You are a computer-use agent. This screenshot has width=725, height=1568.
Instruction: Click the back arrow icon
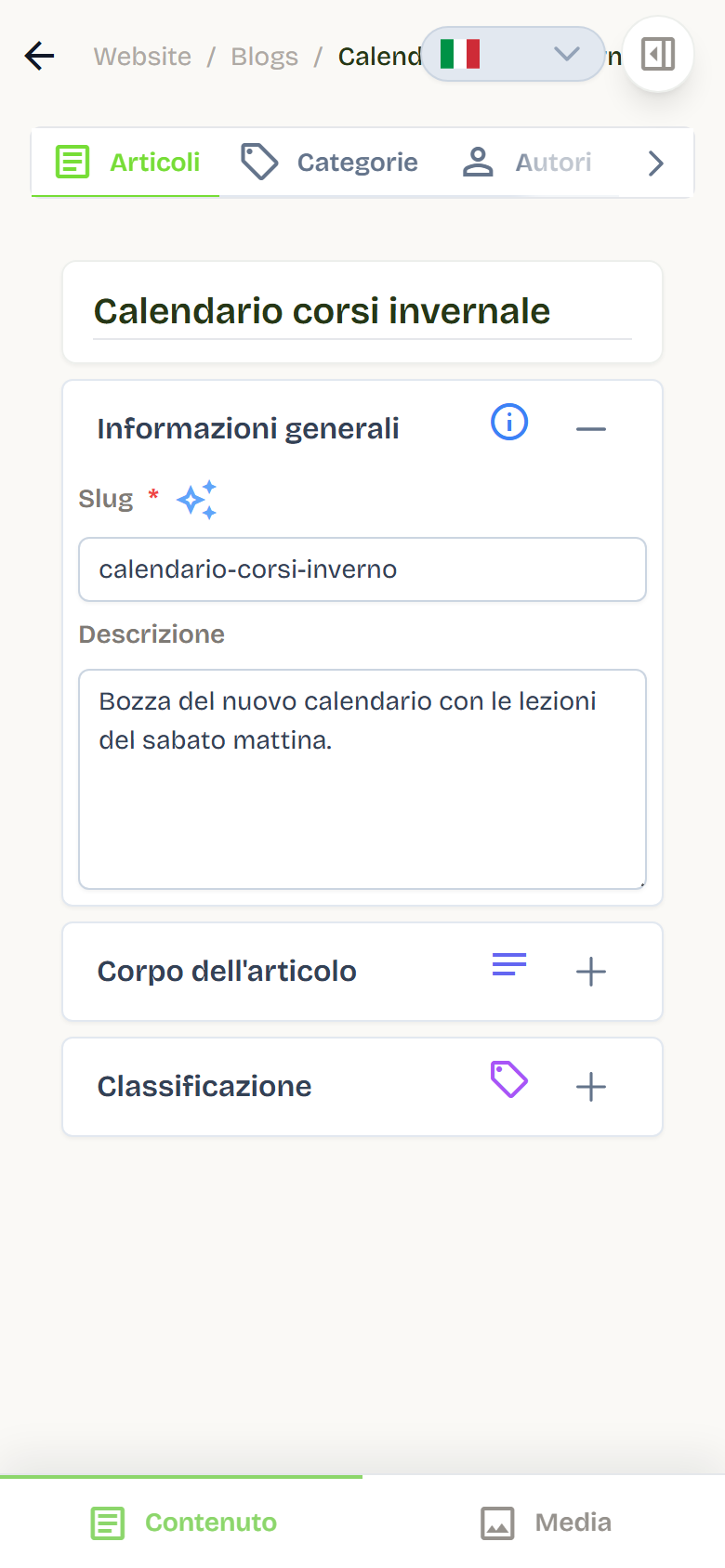pos(40,56)
